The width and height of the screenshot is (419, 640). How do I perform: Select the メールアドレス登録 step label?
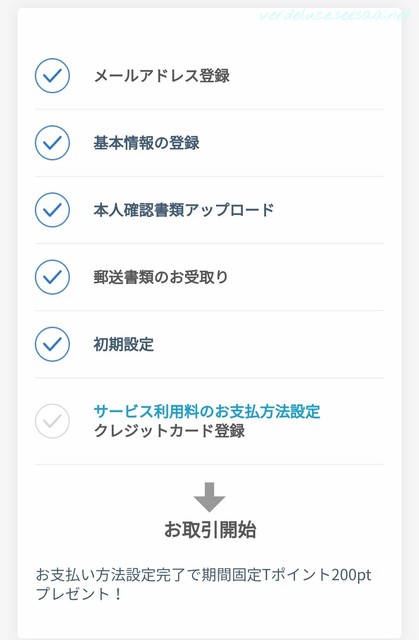click(x=162, y=76)
